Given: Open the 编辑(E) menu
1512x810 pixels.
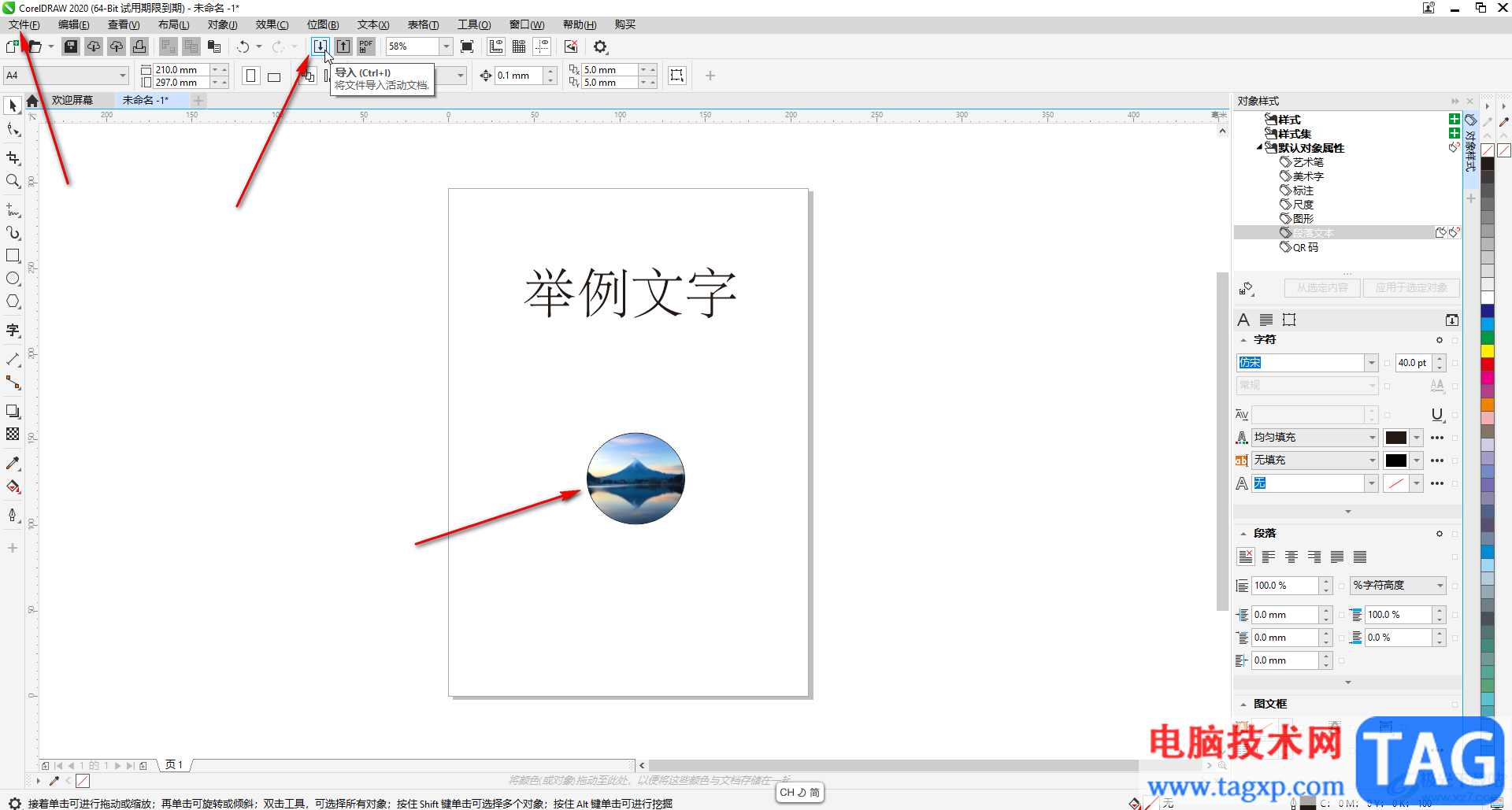Looking at the screenshot, I should pyautogui.click(x=74, y=25).
